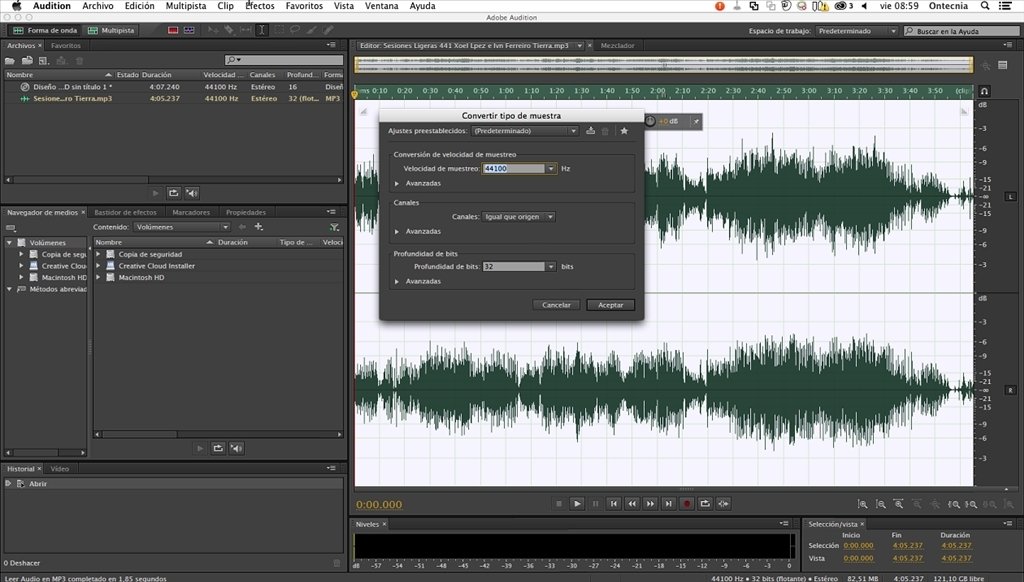Click the Velocidad de muestreo input field
Image resolution: width=1024 pixels, height=582 pixels.
(x=513, y=169)
